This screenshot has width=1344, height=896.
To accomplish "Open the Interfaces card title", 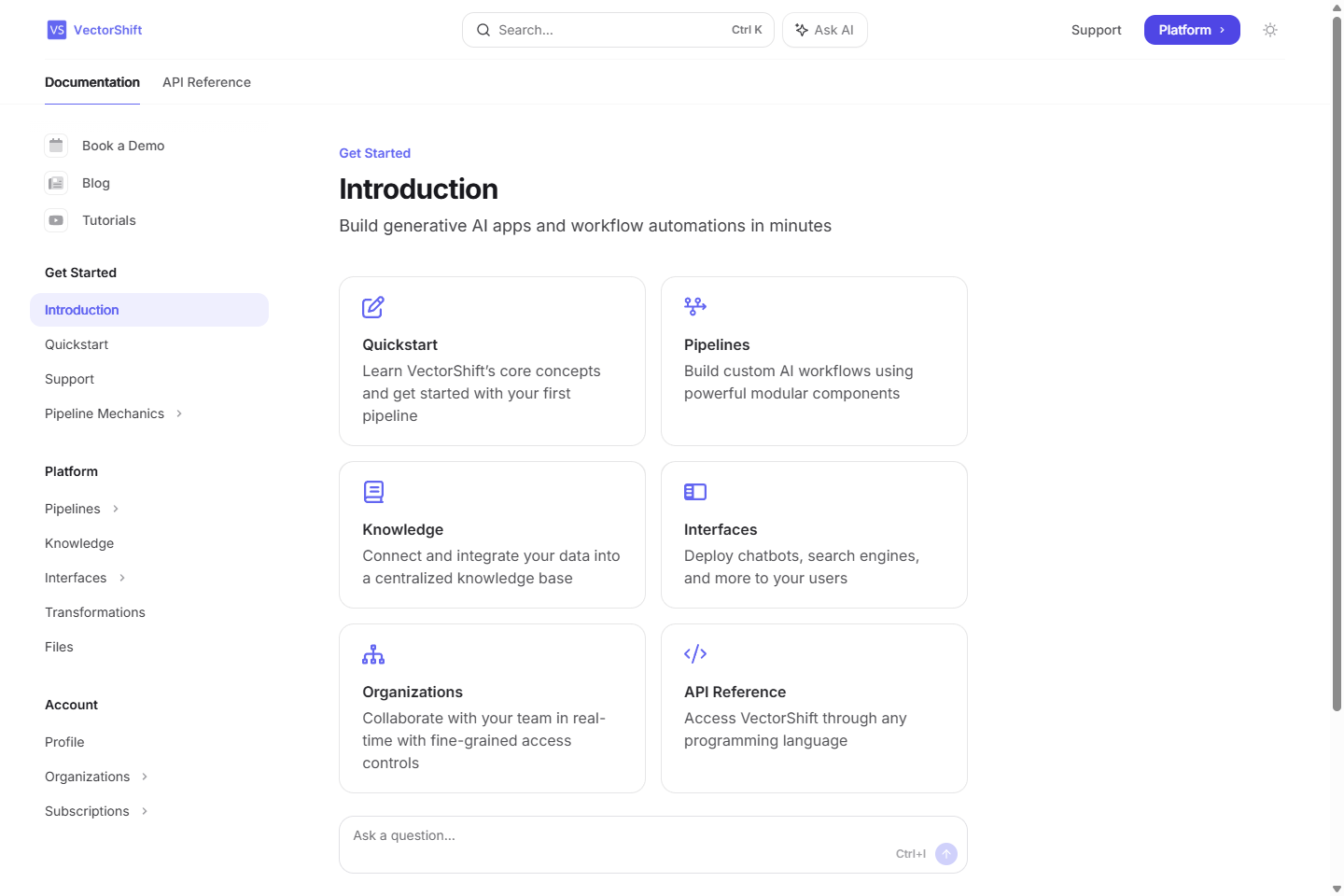I will pyautogui.click(x=721, y=529).
